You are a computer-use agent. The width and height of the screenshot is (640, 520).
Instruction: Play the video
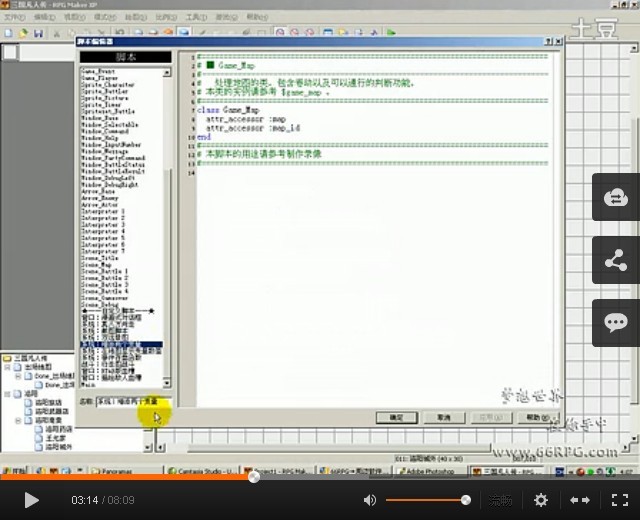point(31,500)
